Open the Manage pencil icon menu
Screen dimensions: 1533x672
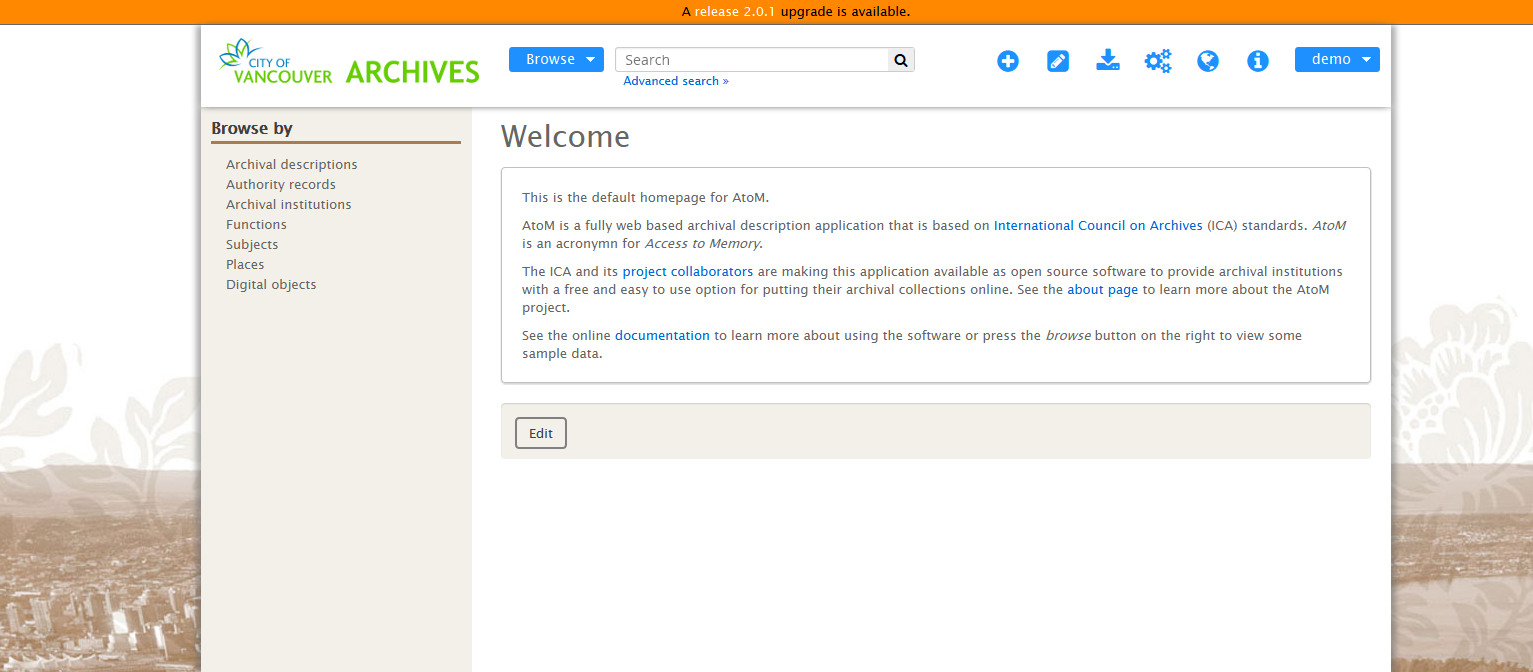1058,61
